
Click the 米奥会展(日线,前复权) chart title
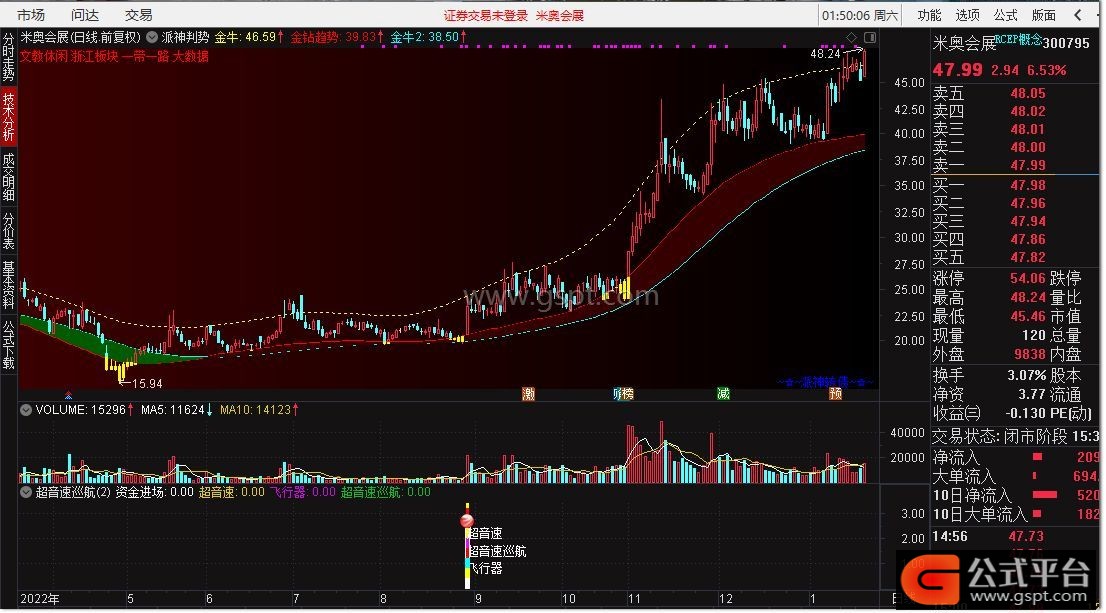pos(80,37)
